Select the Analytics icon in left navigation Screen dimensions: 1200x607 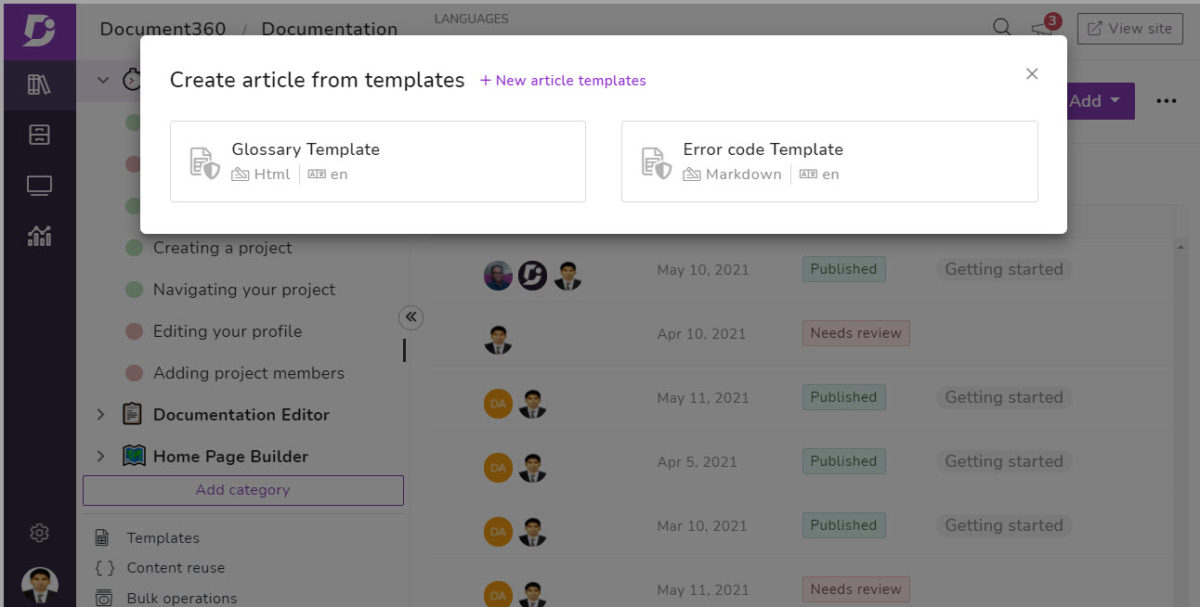point(40,237)
